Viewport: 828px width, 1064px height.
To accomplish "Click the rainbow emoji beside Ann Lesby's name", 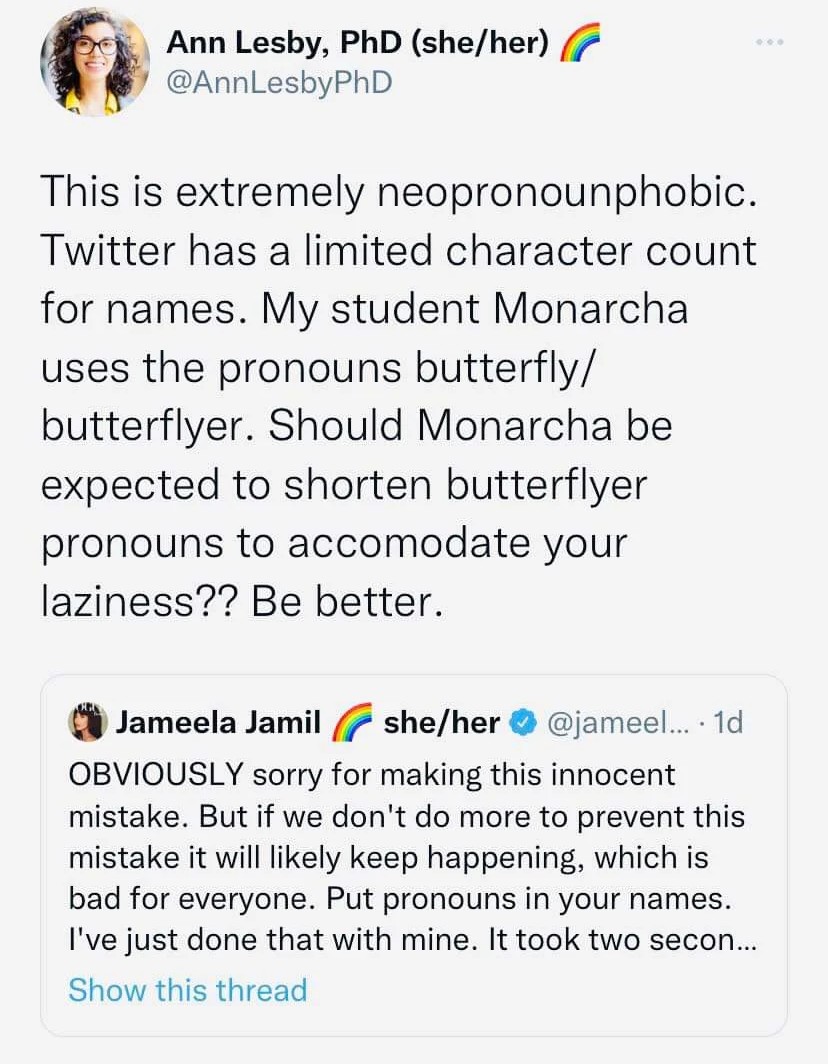I will [x=580, y=43].
